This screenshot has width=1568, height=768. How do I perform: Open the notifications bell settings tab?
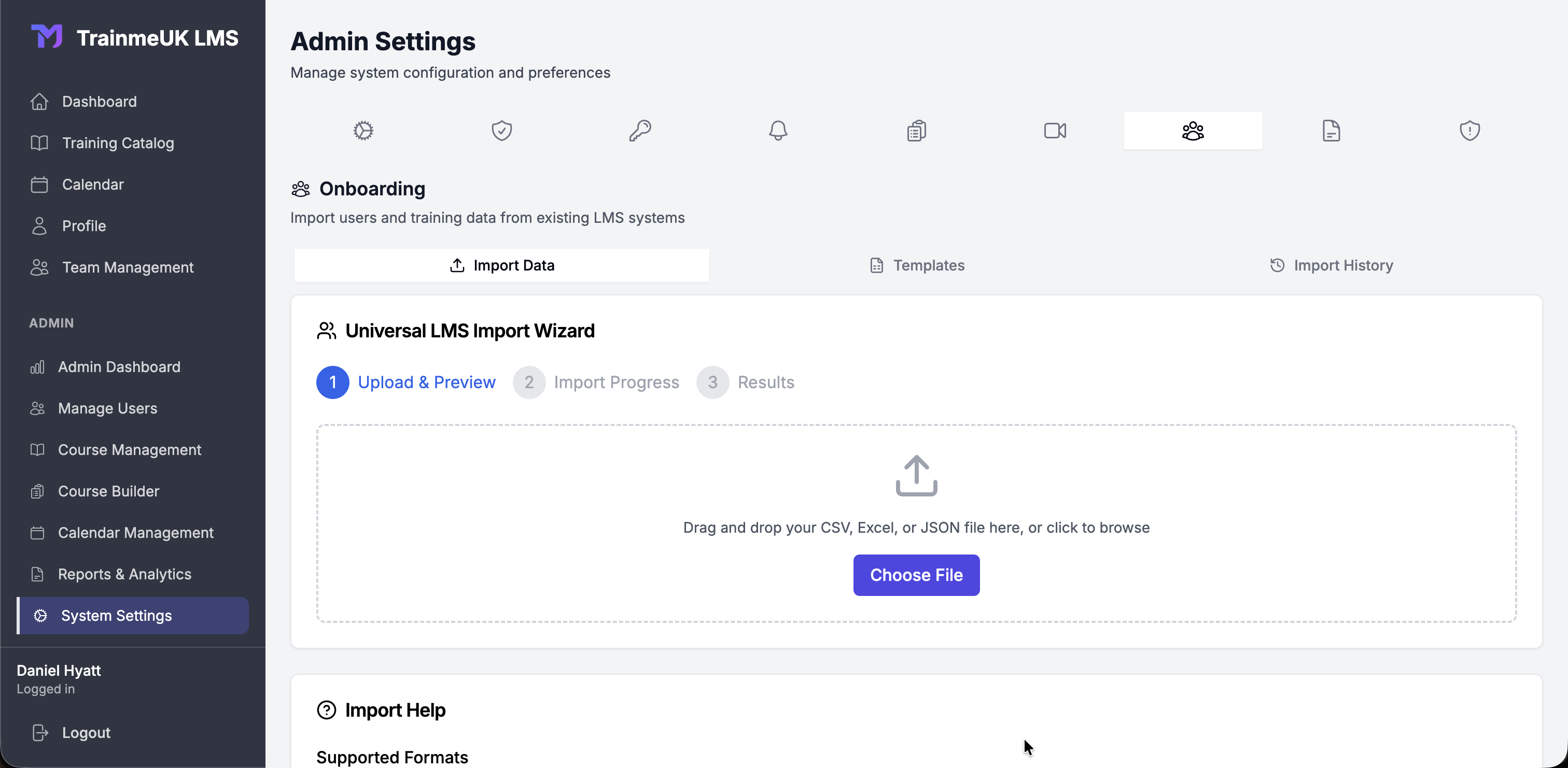778,131
